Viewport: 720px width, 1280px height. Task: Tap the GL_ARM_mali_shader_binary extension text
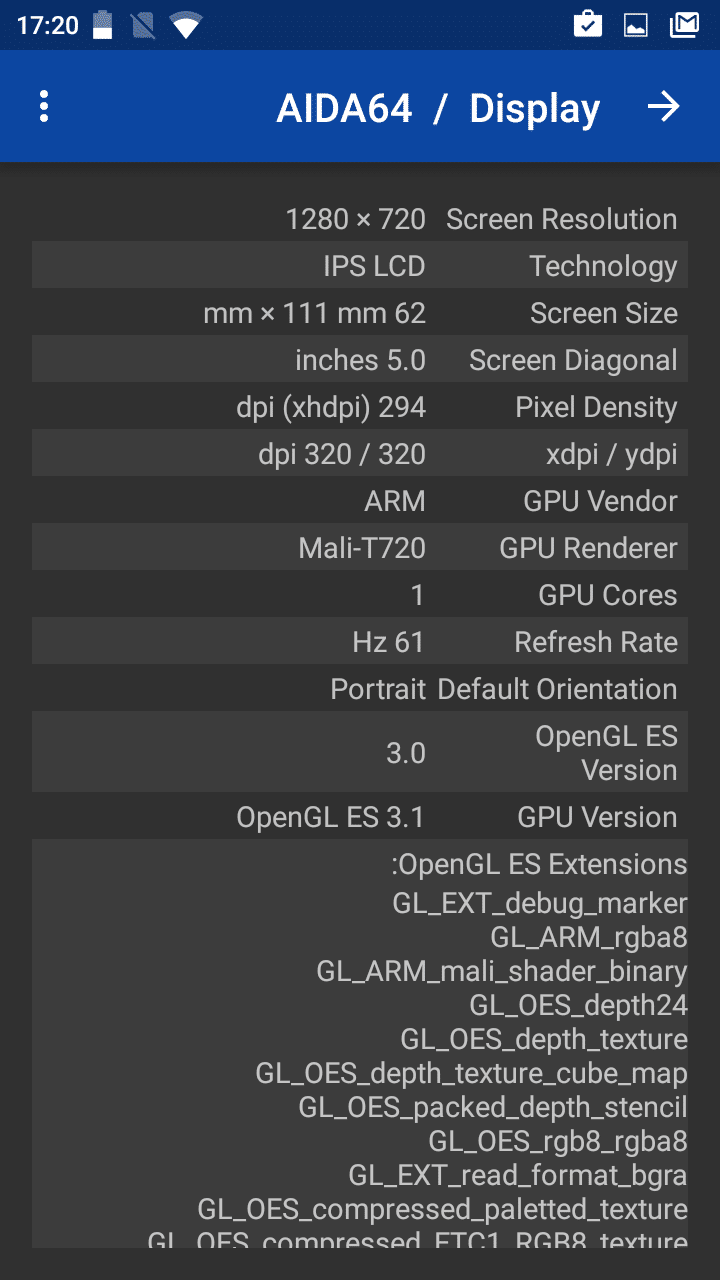coord(502,971)
